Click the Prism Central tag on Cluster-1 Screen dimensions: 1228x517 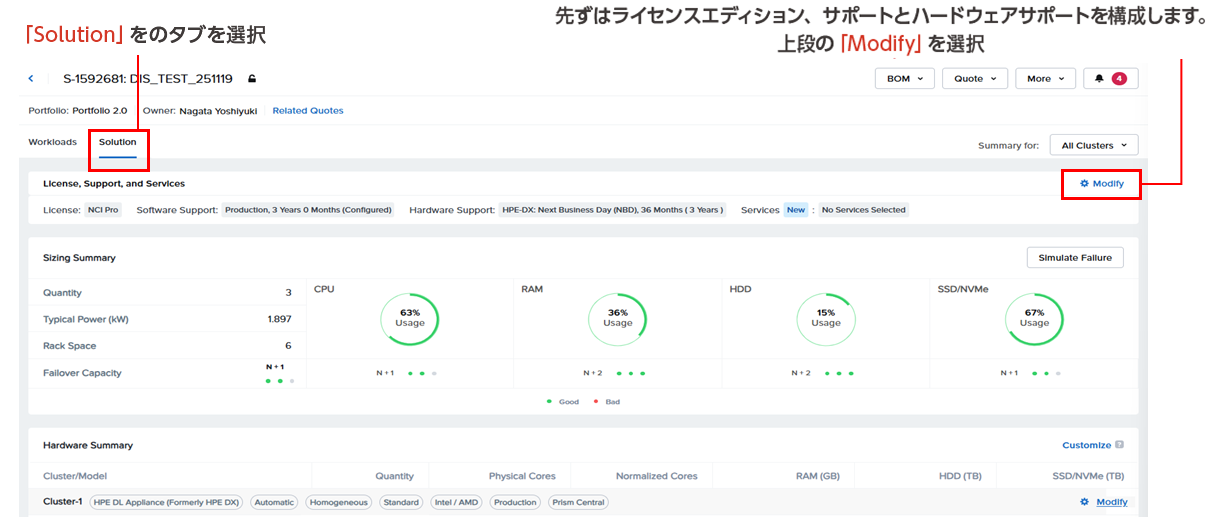(579, 502)
